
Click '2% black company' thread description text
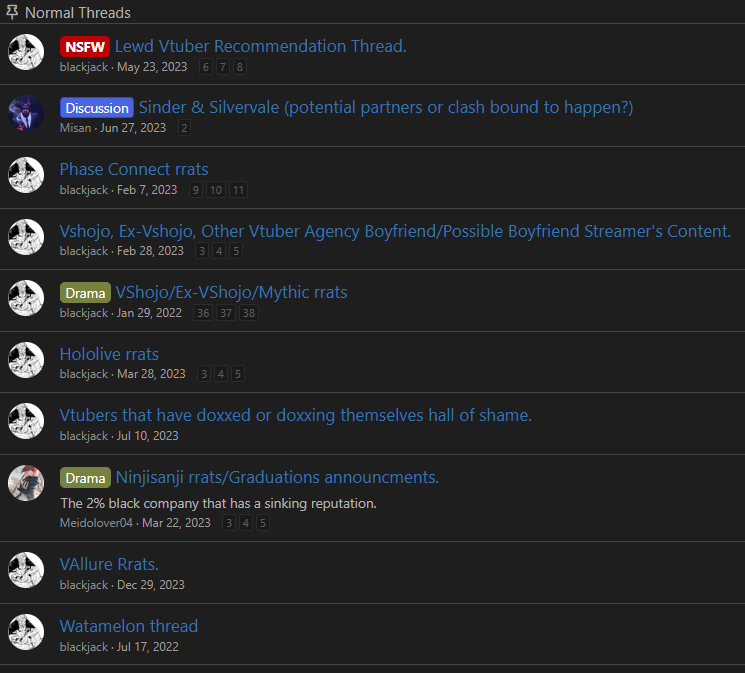click(x=219, y=503)
